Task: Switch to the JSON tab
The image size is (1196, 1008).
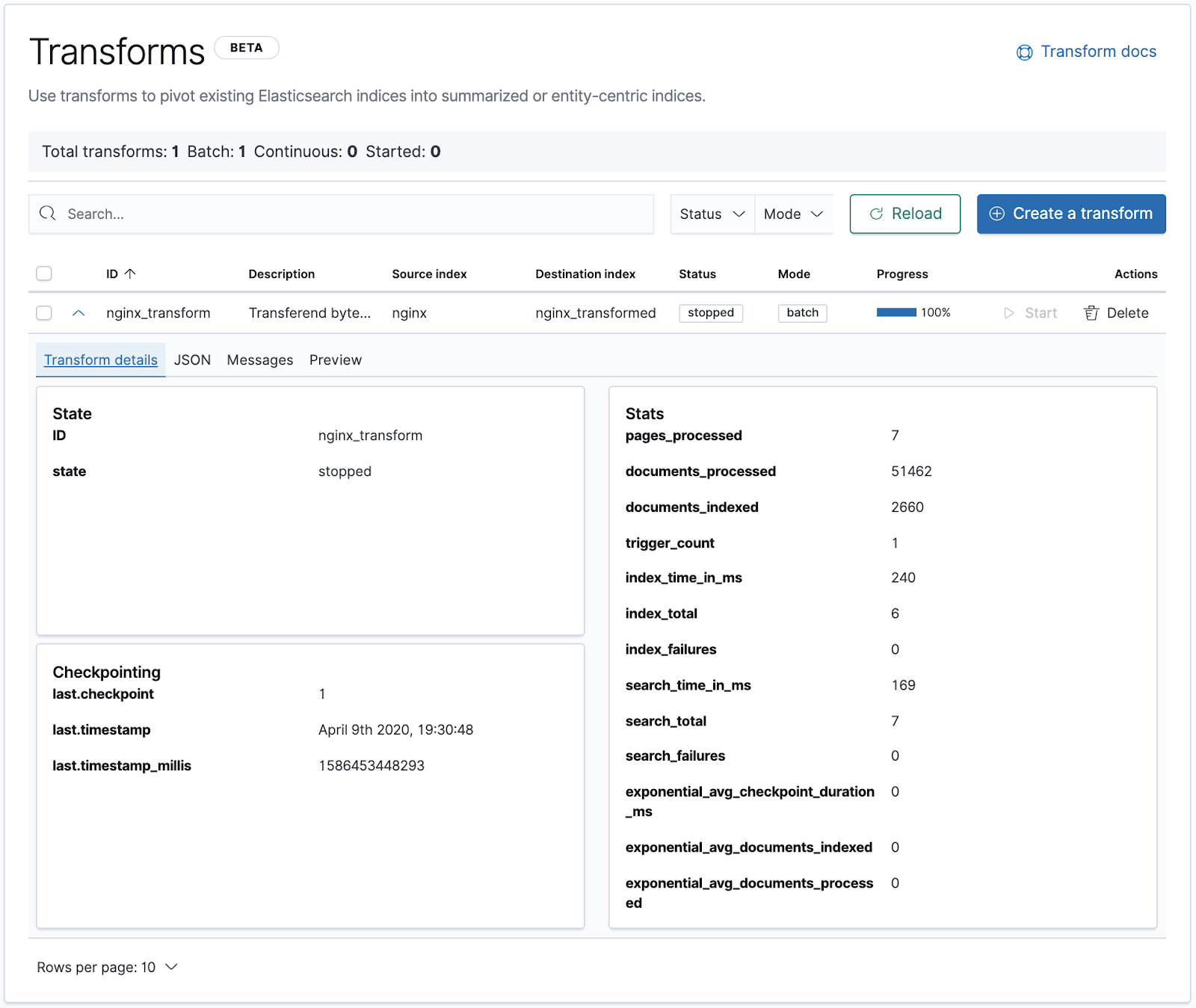Action: [192, 360]
